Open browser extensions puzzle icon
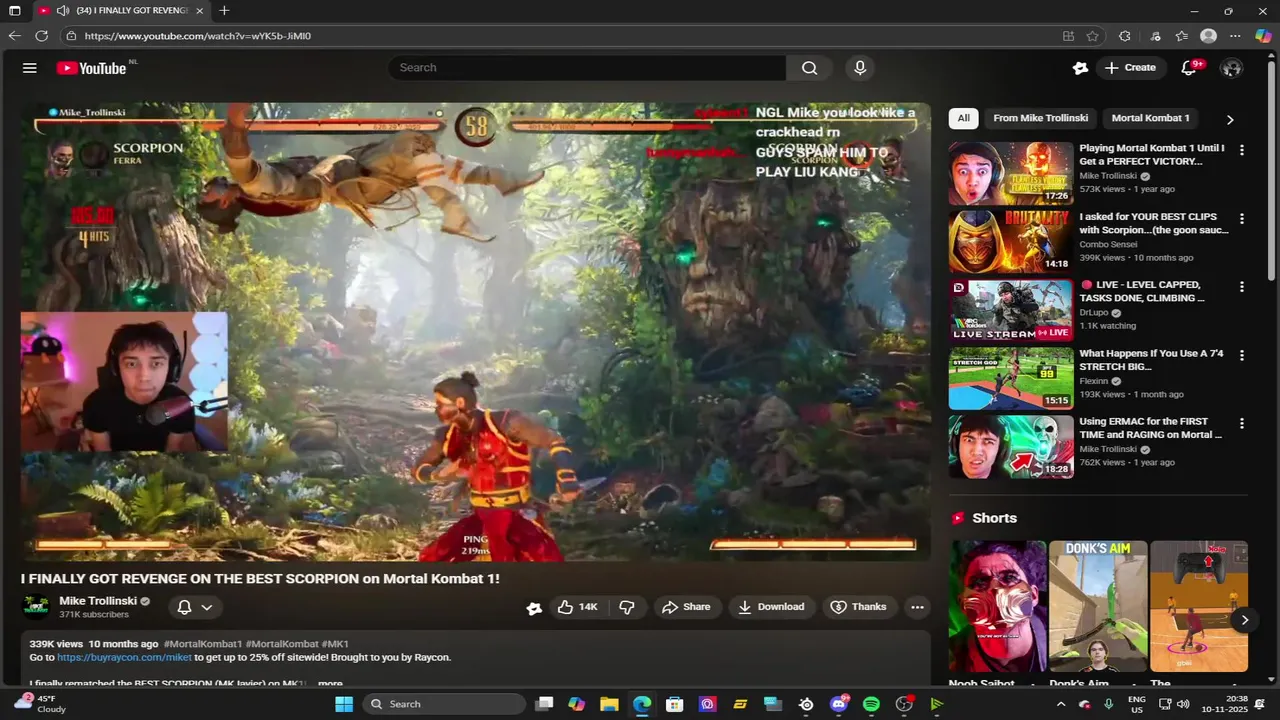1280x720 pixels. (1124, 36)
